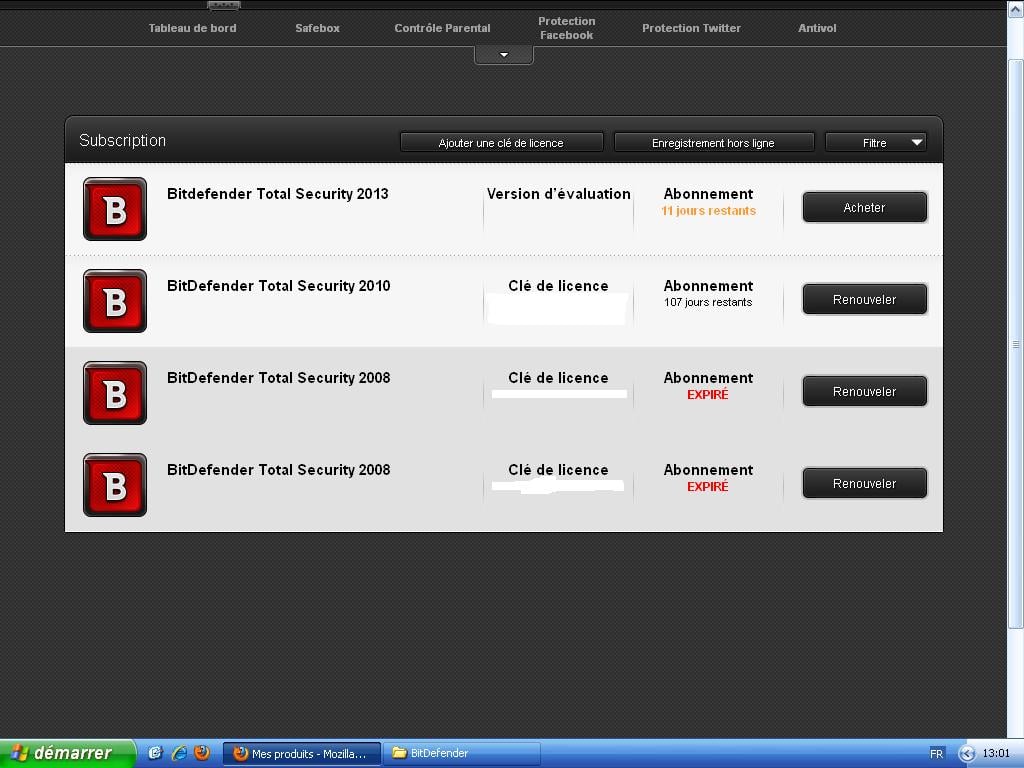
Task: Open the Protection Facebook tab
Action: 566,28
